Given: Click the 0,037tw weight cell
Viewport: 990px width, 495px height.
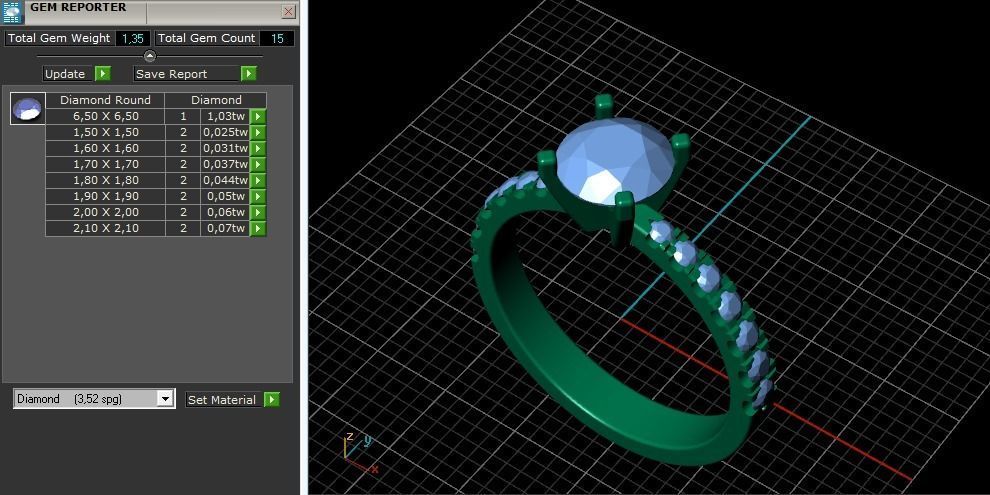Looking at the screenshot, I should (x=225, y=164).
